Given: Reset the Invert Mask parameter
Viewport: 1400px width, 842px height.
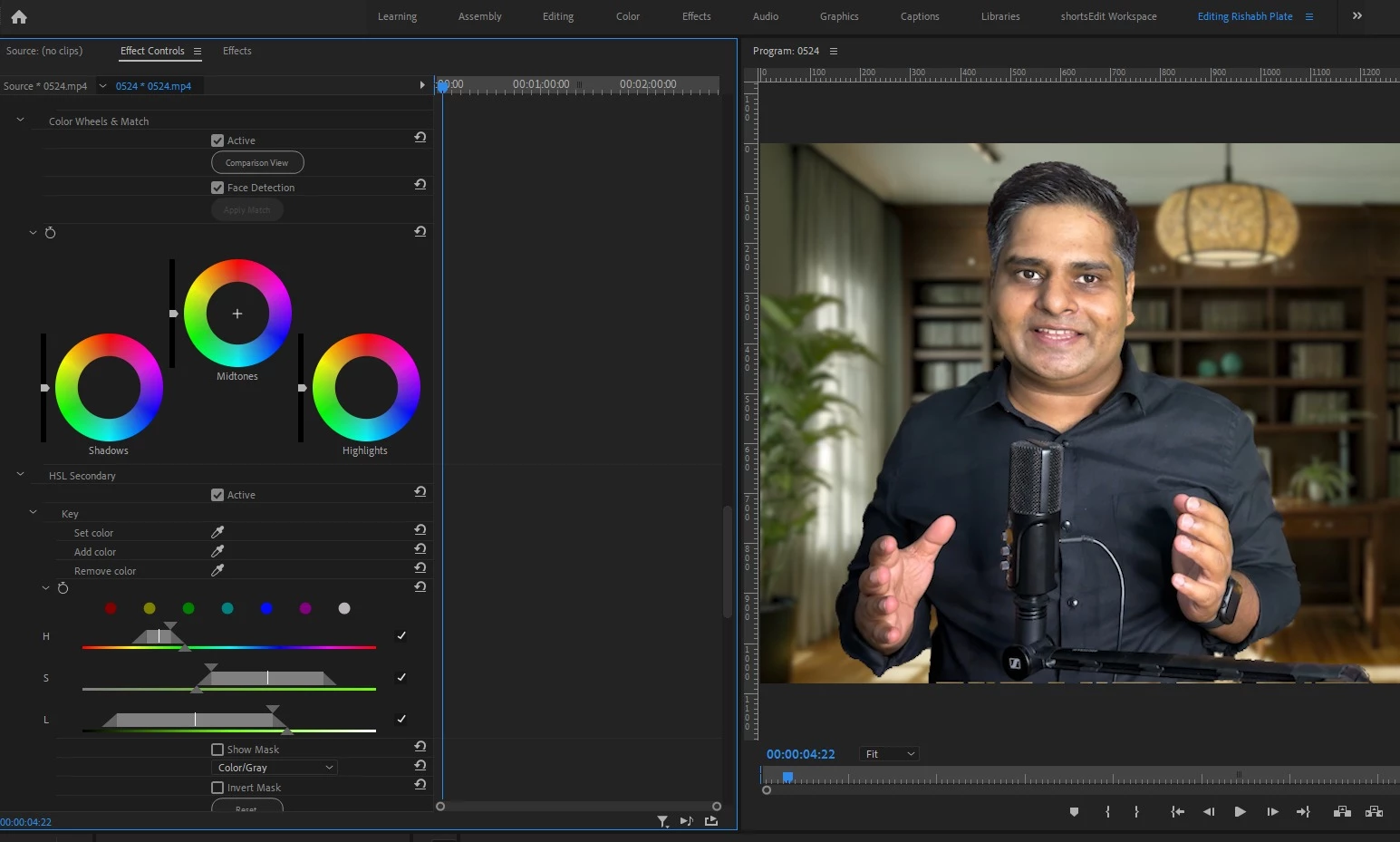Looking at the screenshot, I should 420,785.
